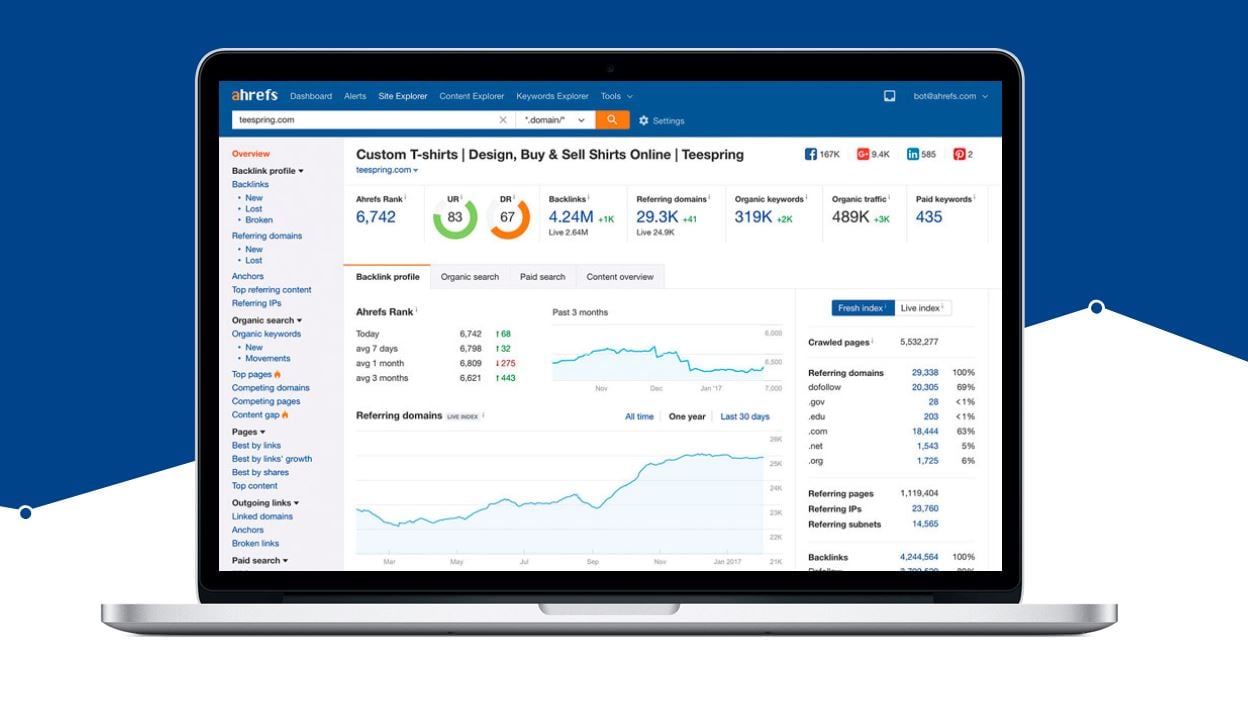Click the Pinterest share count icon
This screenshot has height=726, width=1248.
click(959, 154)
